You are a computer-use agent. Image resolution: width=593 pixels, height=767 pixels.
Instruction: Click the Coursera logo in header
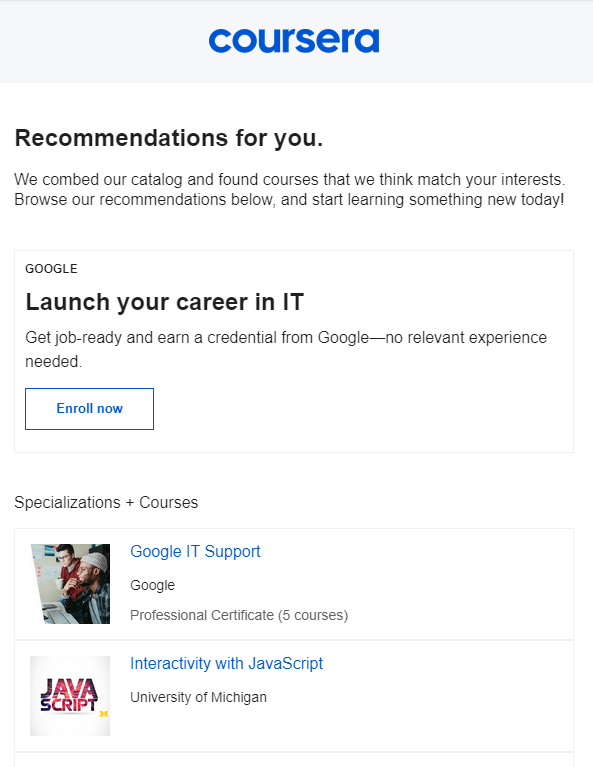tap(294, 41)
